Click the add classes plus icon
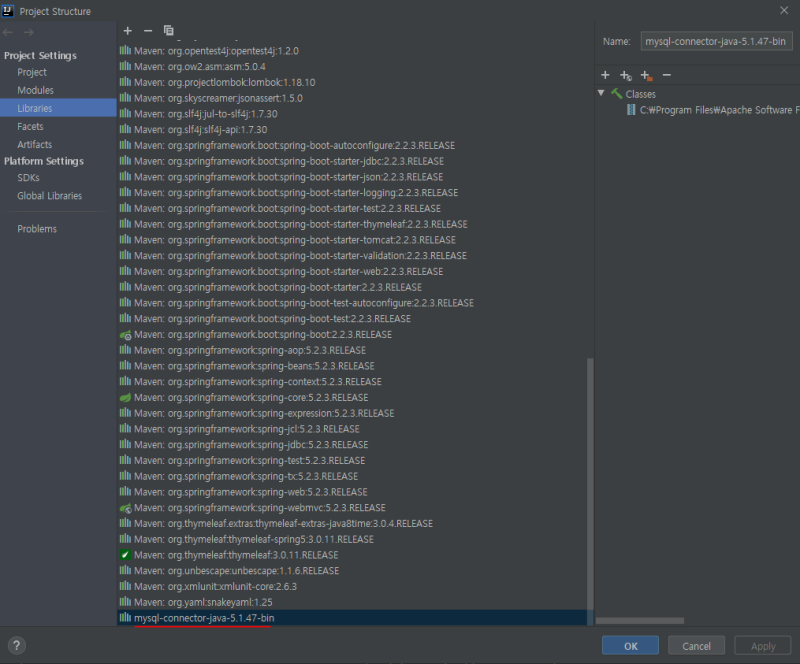The width and height of the screenshot is (800, 664). pos(605,75)
